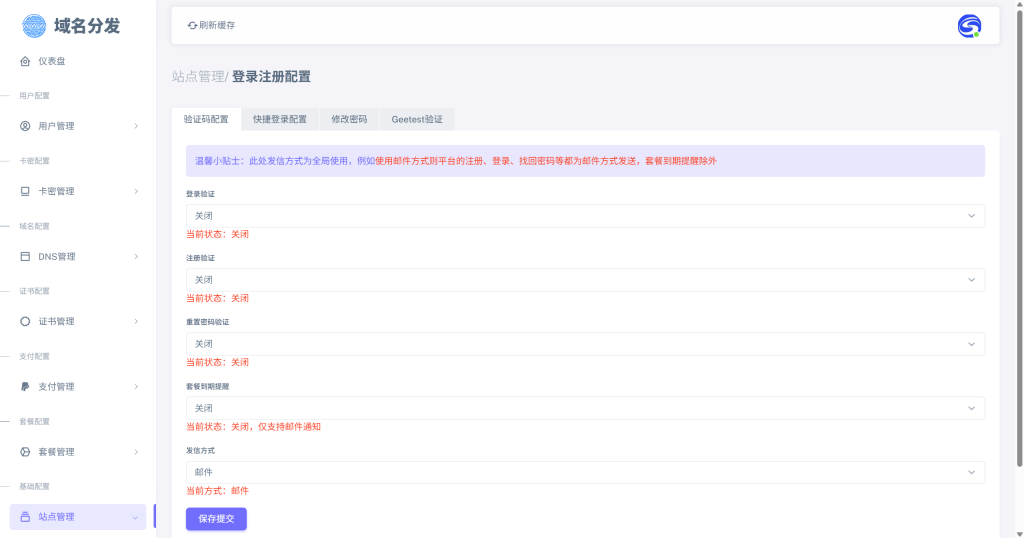
Task: Click the 支付管理 PayPal icon
Action: pos(25,387)
